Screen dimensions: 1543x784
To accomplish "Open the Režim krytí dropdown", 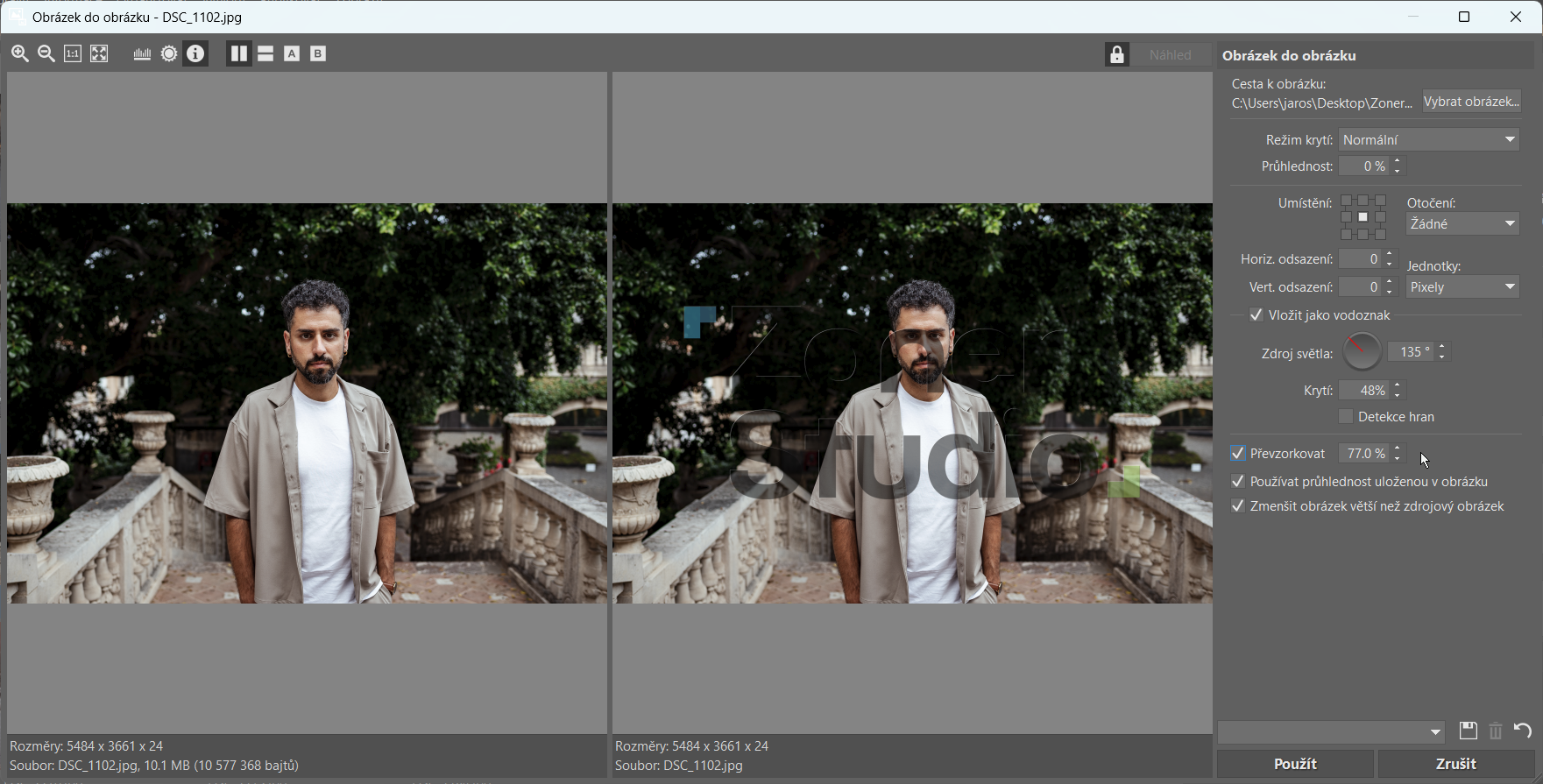I will pyautogui.click(x=1429, y=139).
